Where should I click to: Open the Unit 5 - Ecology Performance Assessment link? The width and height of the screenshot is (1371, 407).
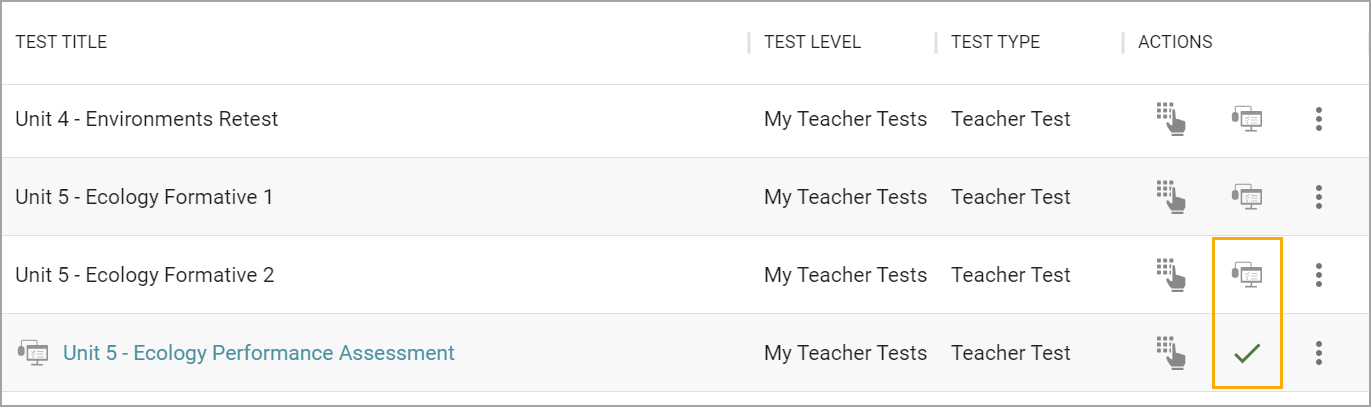(259, 353)
